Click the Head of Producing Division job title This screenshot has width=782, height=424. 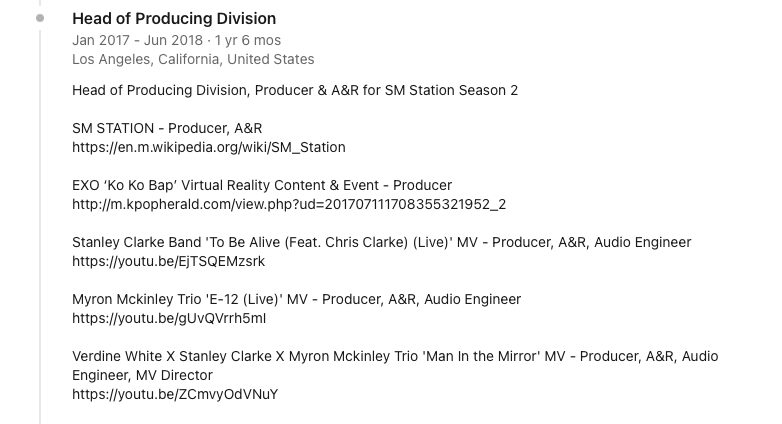pyautogui.click(x=174, y=19)
